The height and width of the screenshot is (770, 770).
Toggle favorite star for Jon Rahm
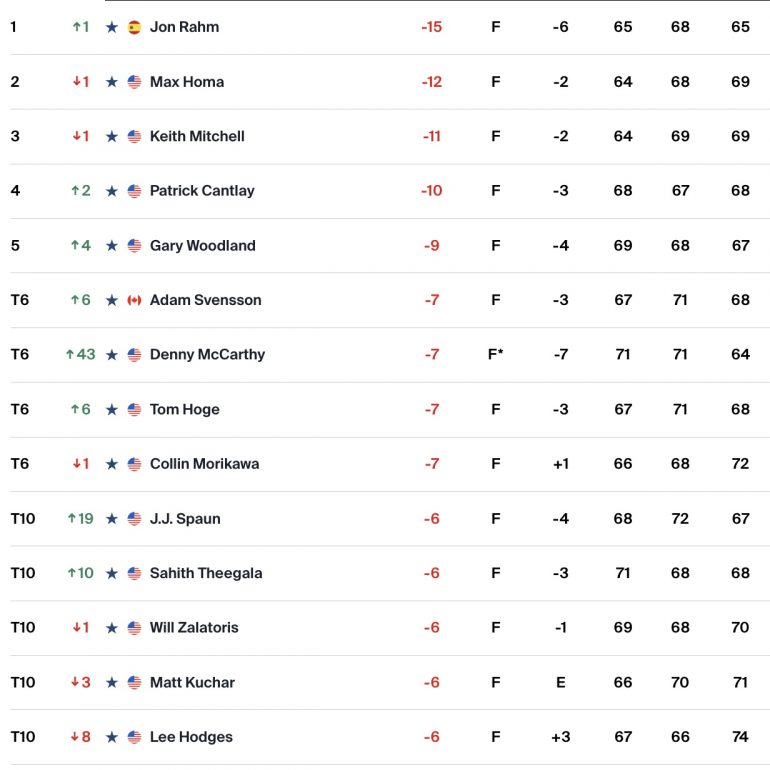[112, 27]
